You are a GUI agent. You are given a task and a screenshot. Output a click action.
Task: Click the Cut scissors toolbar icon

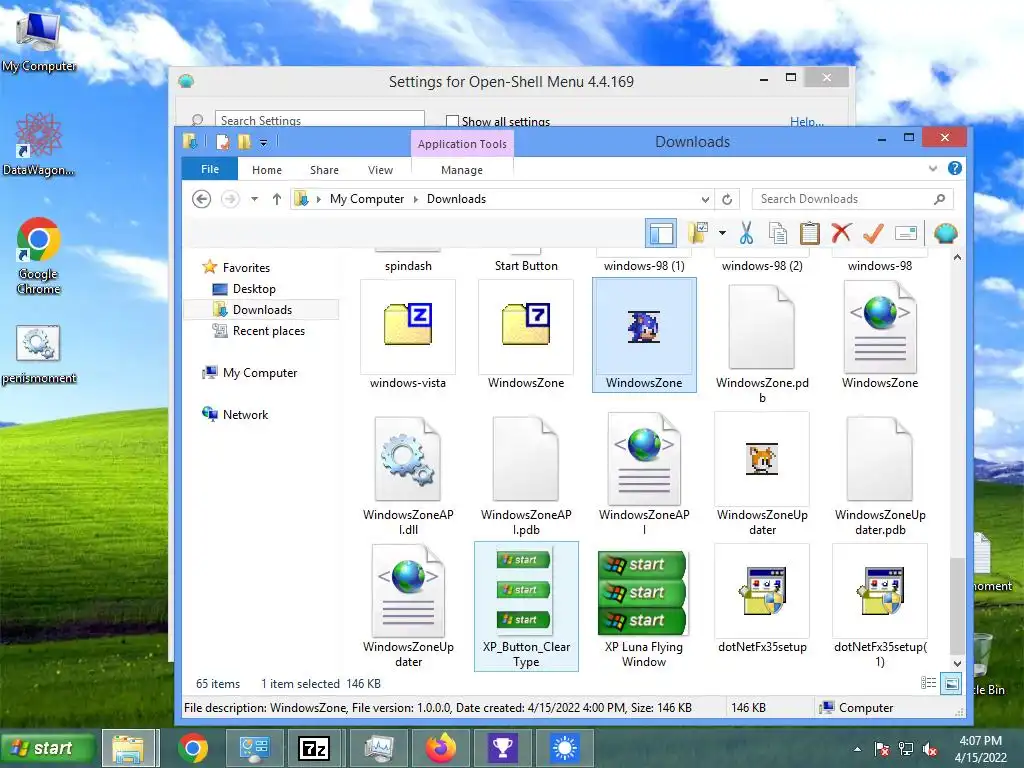click(x=746, y=233)
